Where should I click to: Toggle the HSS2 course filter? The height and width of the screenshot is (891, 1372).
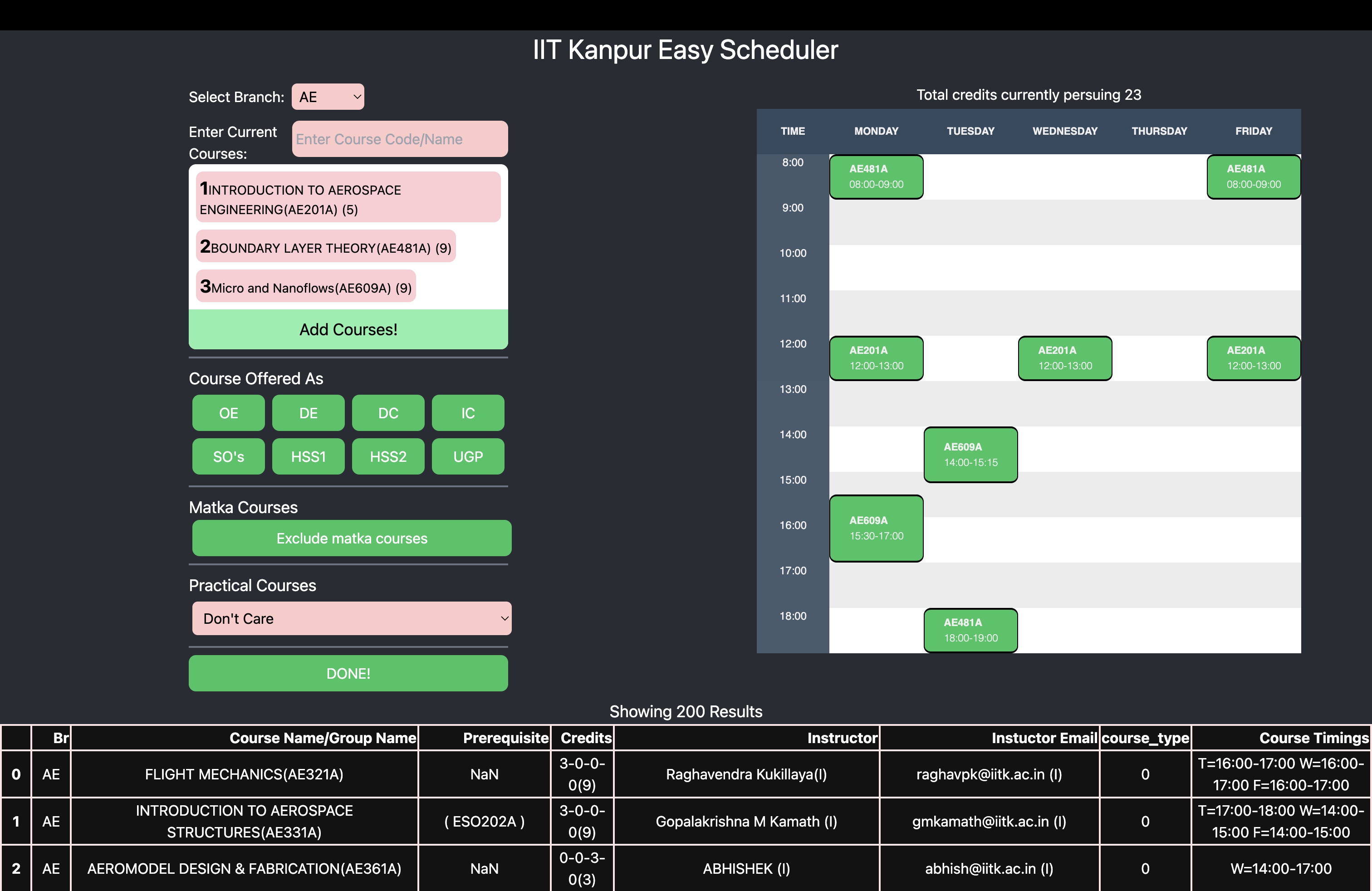(x=388, y=456)
